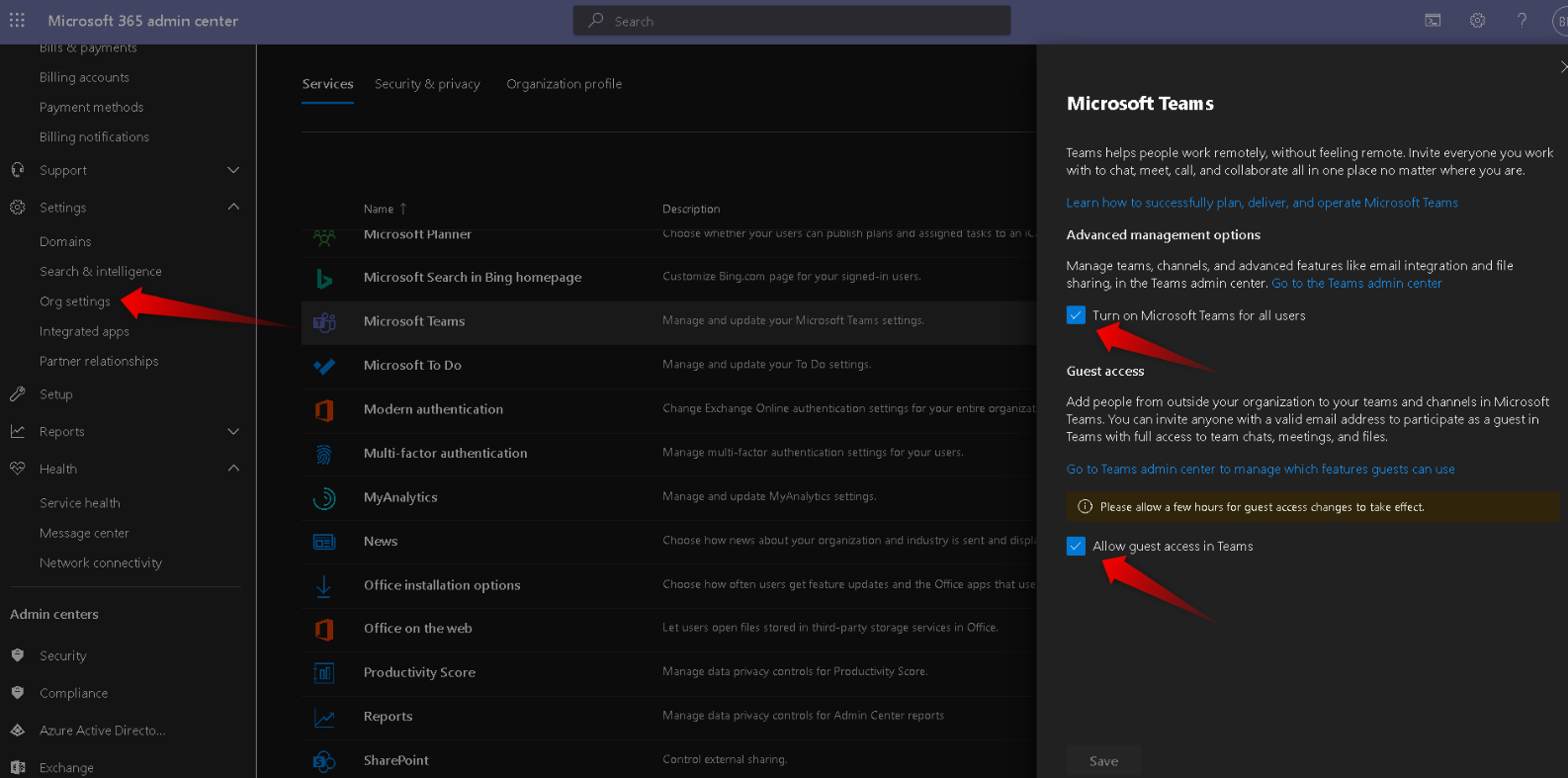Collapse the Health section chevron
This screenshot has height=778, width=1568.
[x=233, y=468]
